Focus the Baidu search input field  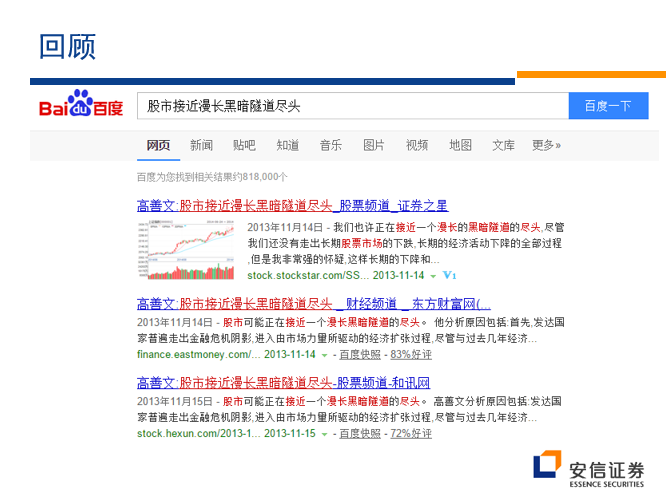(353, 106)
